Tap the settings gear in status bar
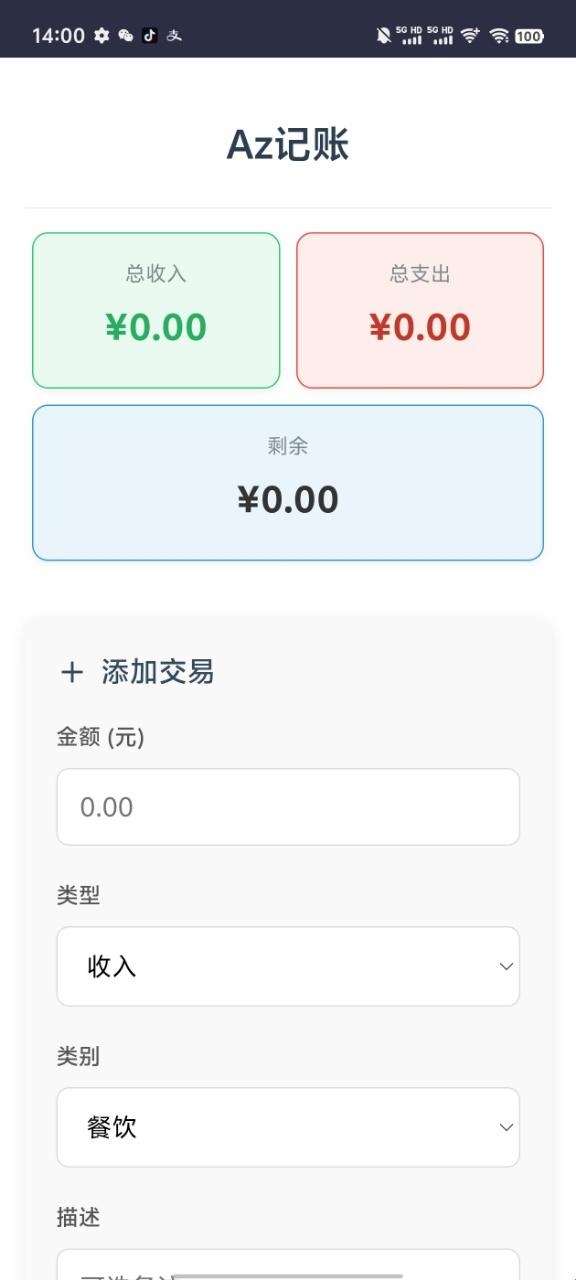This screenshot has height=1280, width=576. click(101, 35)
